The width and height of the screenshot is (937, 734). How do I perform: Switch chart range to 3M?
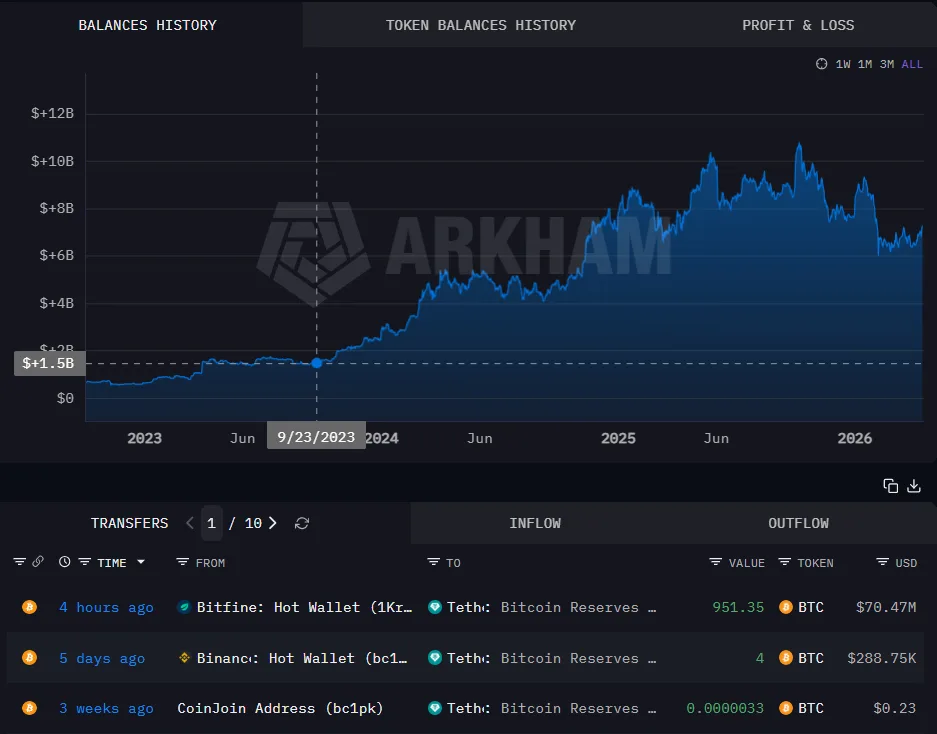pos(886,64)
